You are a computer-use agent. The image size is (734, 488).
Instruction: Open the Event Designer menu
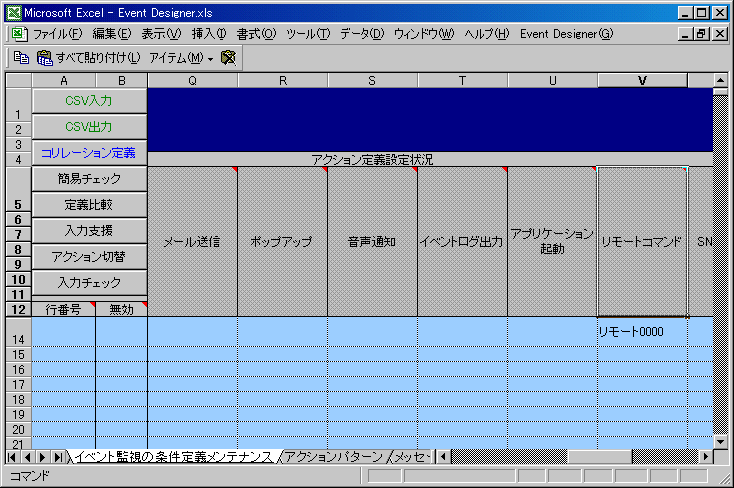[x=566, y=34]
